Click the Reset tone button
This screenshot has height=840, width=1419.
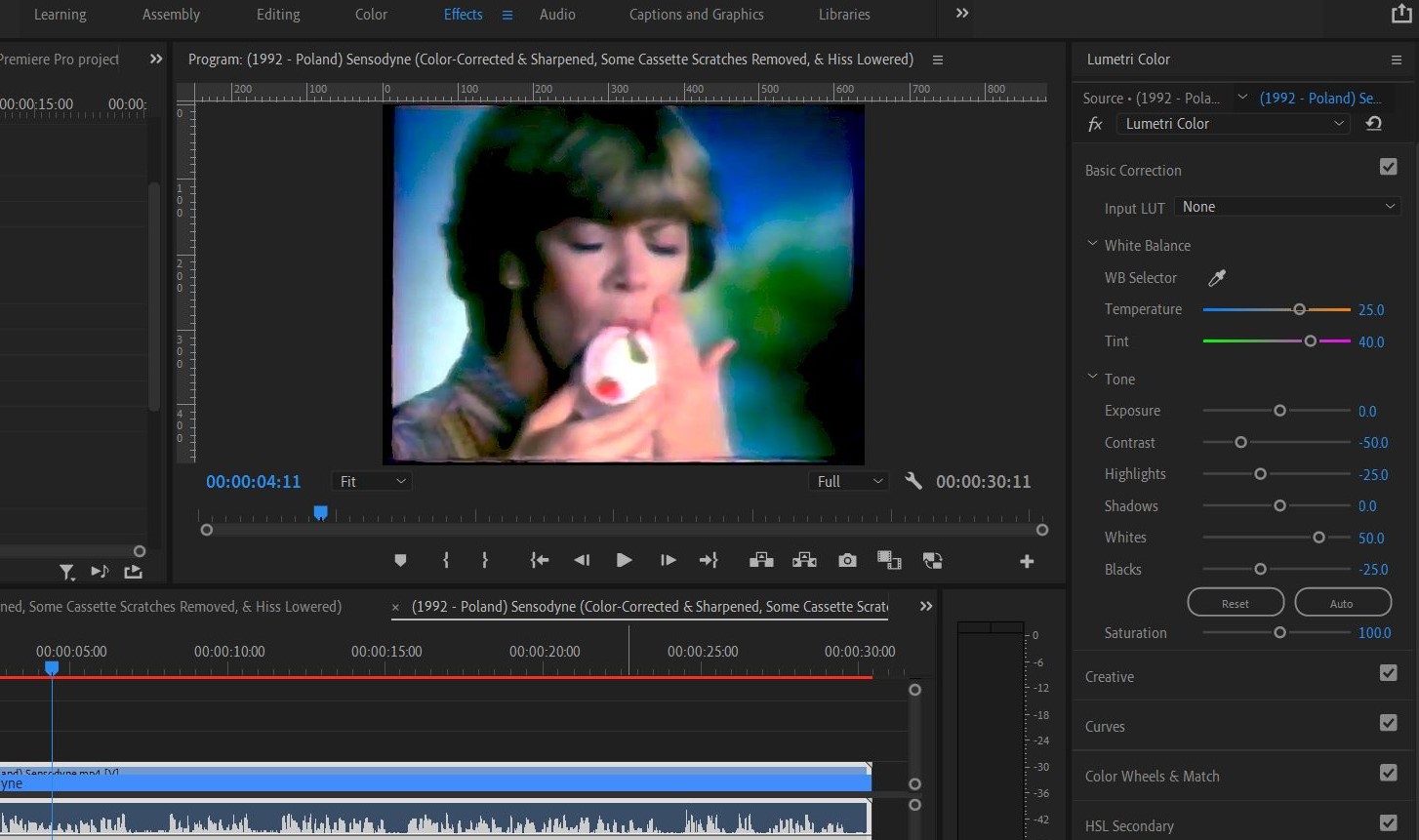click(1236, 603)
